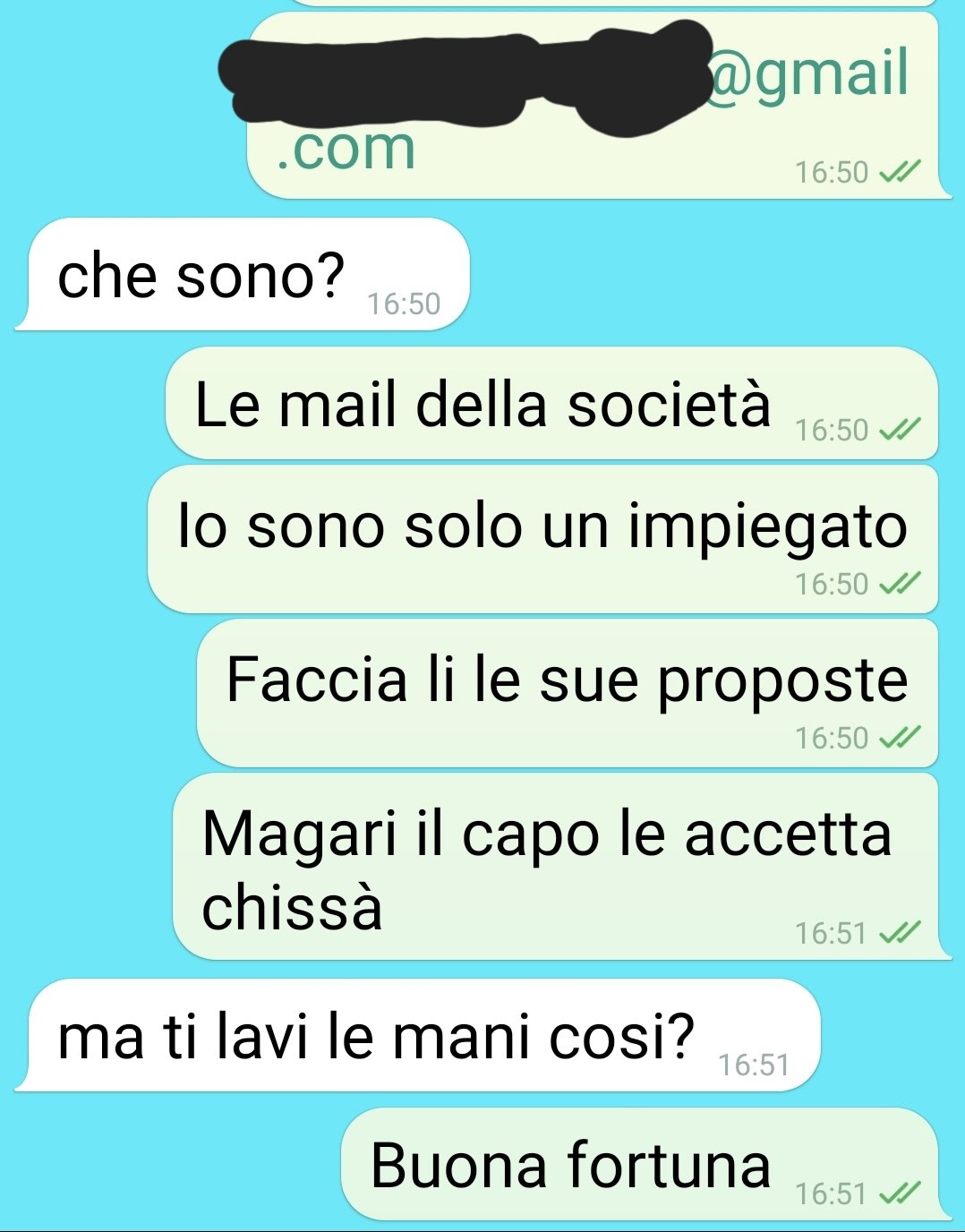Click double ticks on the 'chissà' message
This screenshot has height=1232, width=965.
(899, 933)
